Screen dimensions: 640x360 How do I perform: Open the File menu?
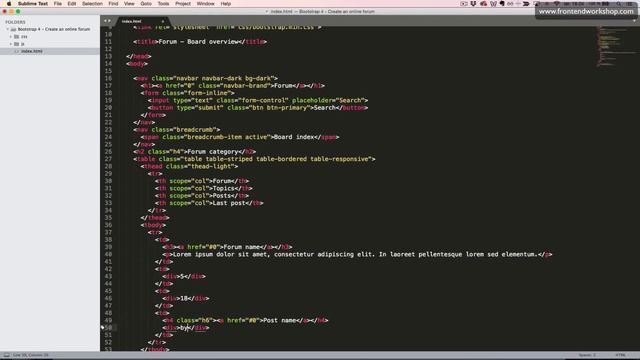tap(58, 4)
